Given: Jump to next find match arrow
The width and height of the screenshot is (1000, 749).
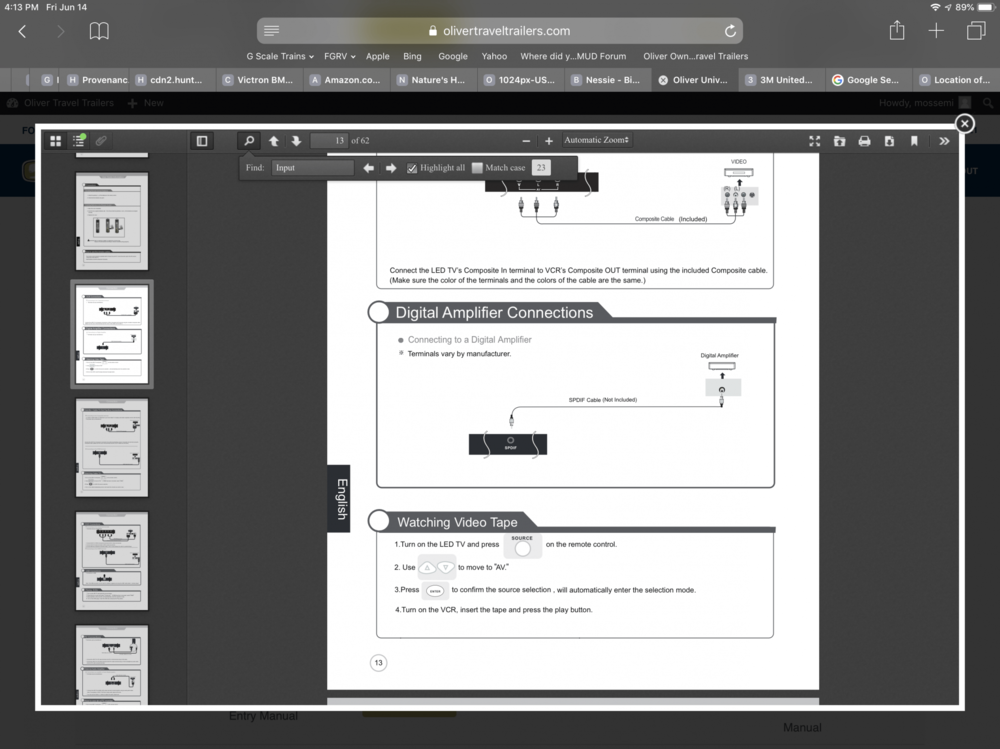Looking at the screenshot, I should (x=391, y=168).
